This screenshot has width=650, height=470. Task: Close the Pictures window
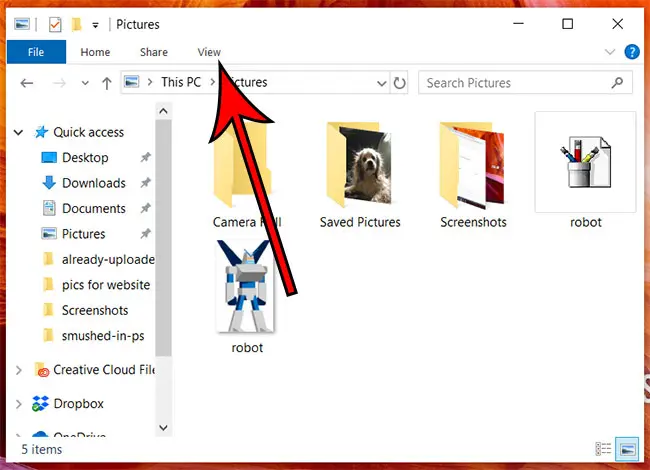[x=617, y=24]
